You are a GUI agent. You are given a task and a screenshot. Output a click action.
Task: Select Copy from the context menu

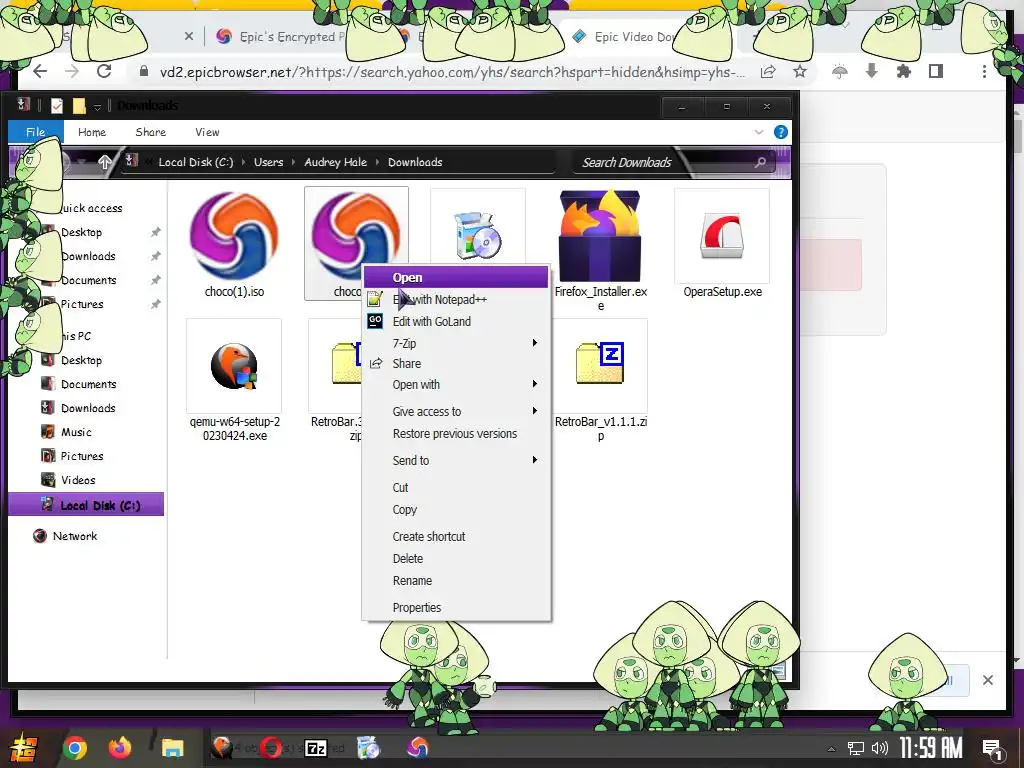tap(456, 509)
